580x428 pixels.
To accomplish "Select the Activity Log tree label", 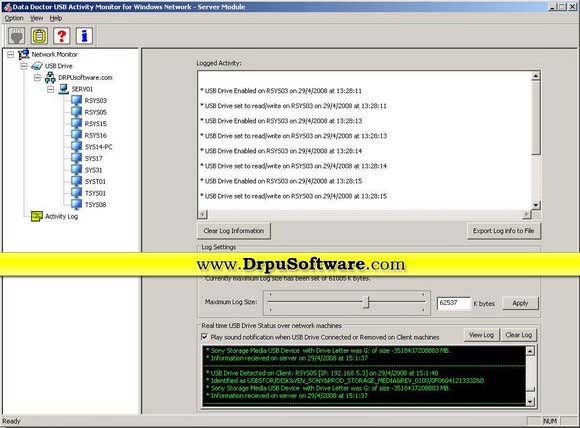I will click(61, 216).
